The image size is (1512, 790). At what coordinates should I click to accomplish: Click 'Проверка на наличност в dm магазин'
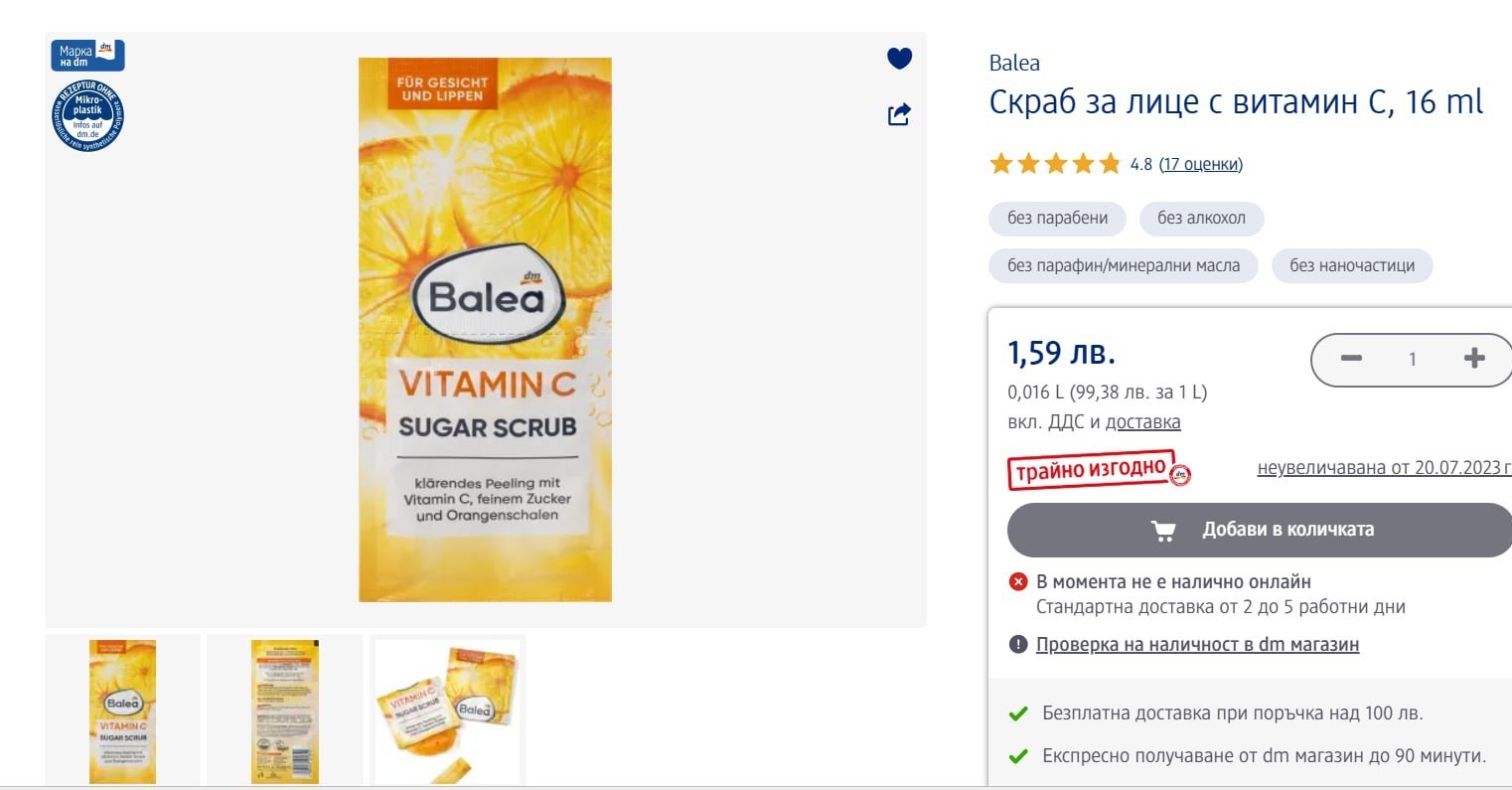[x=1197, y=644]
